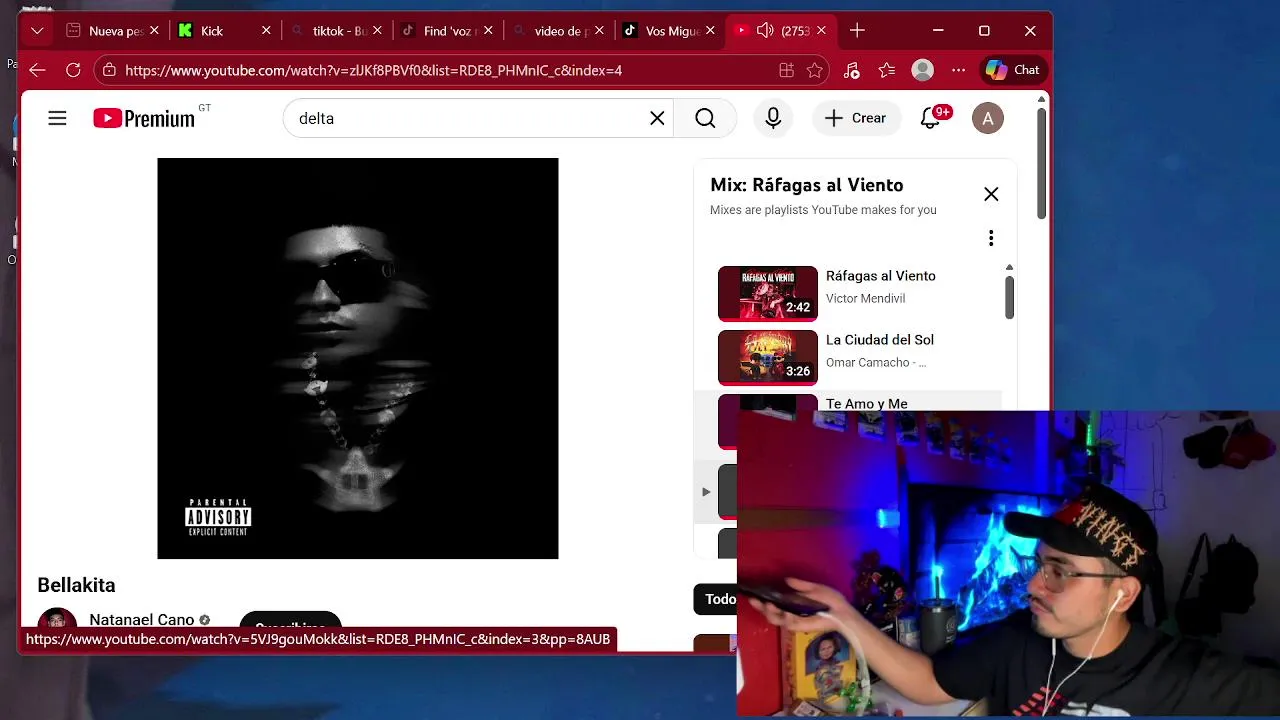The height and width of the screenshot is (720, 1280).
Task: Switch to the Vos Migue TikTok tab
Action: [x=668, y=31]
